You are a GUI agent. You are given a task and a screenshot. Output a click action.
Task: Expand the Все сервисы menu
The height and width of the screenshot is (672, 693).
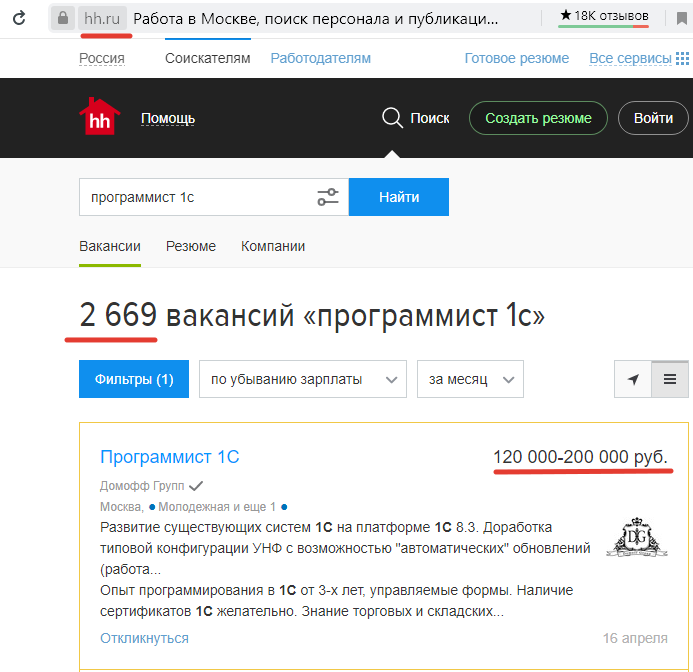pyautogui.click(x=630, y=58)
